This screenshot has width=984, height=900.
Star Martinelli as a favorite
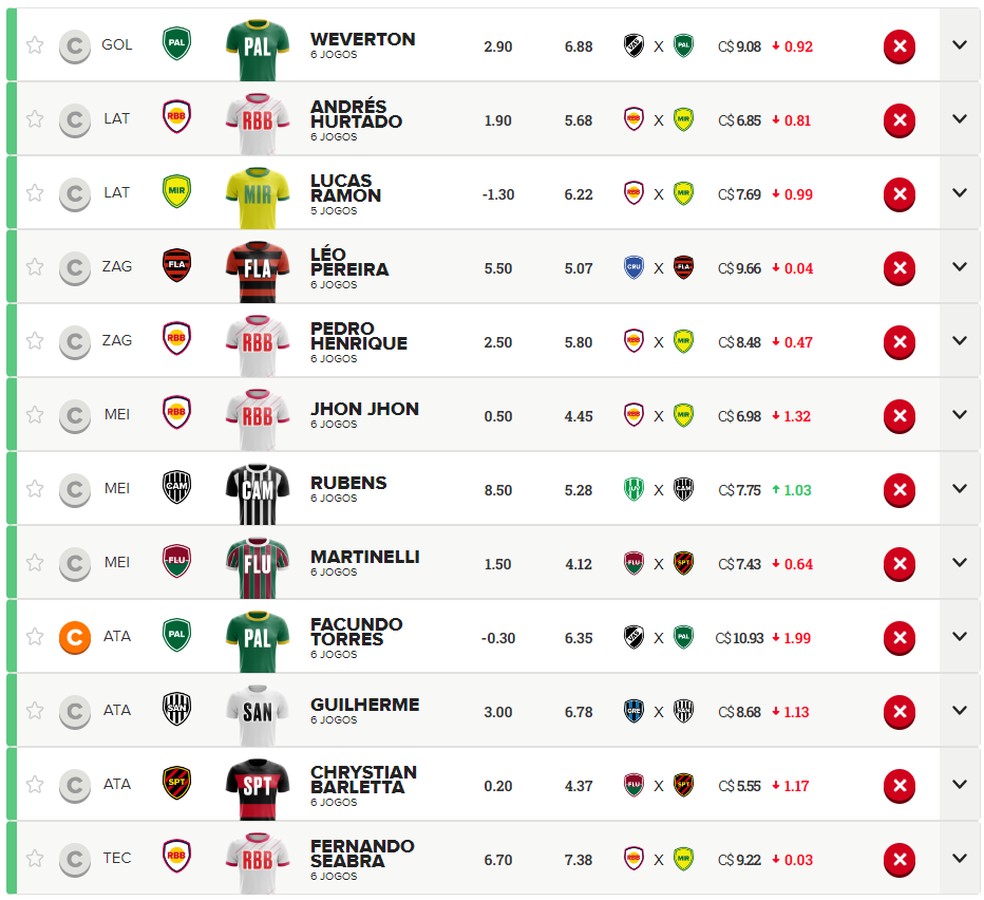click(x=35, y=562)
